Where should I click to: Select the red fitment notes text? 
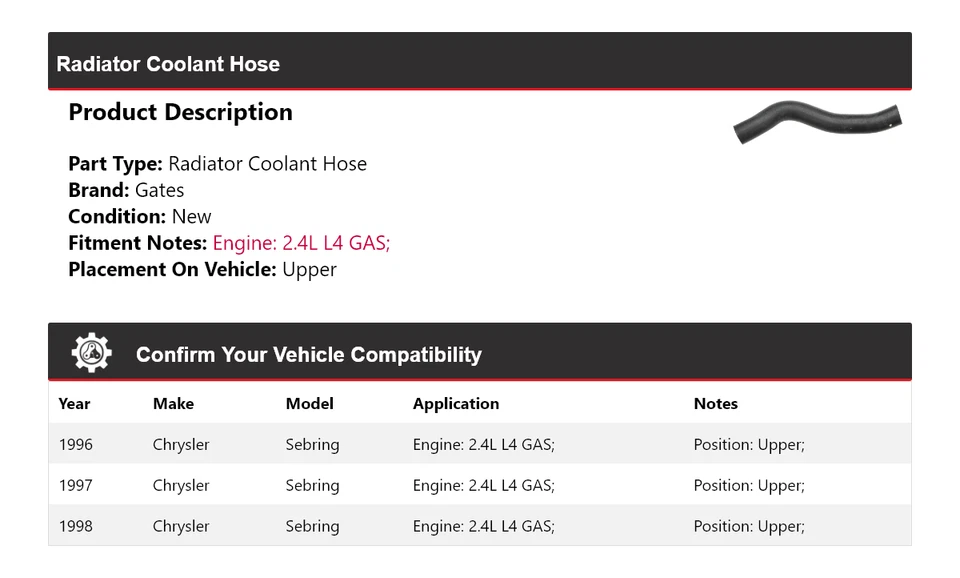[x=301, y=243]
